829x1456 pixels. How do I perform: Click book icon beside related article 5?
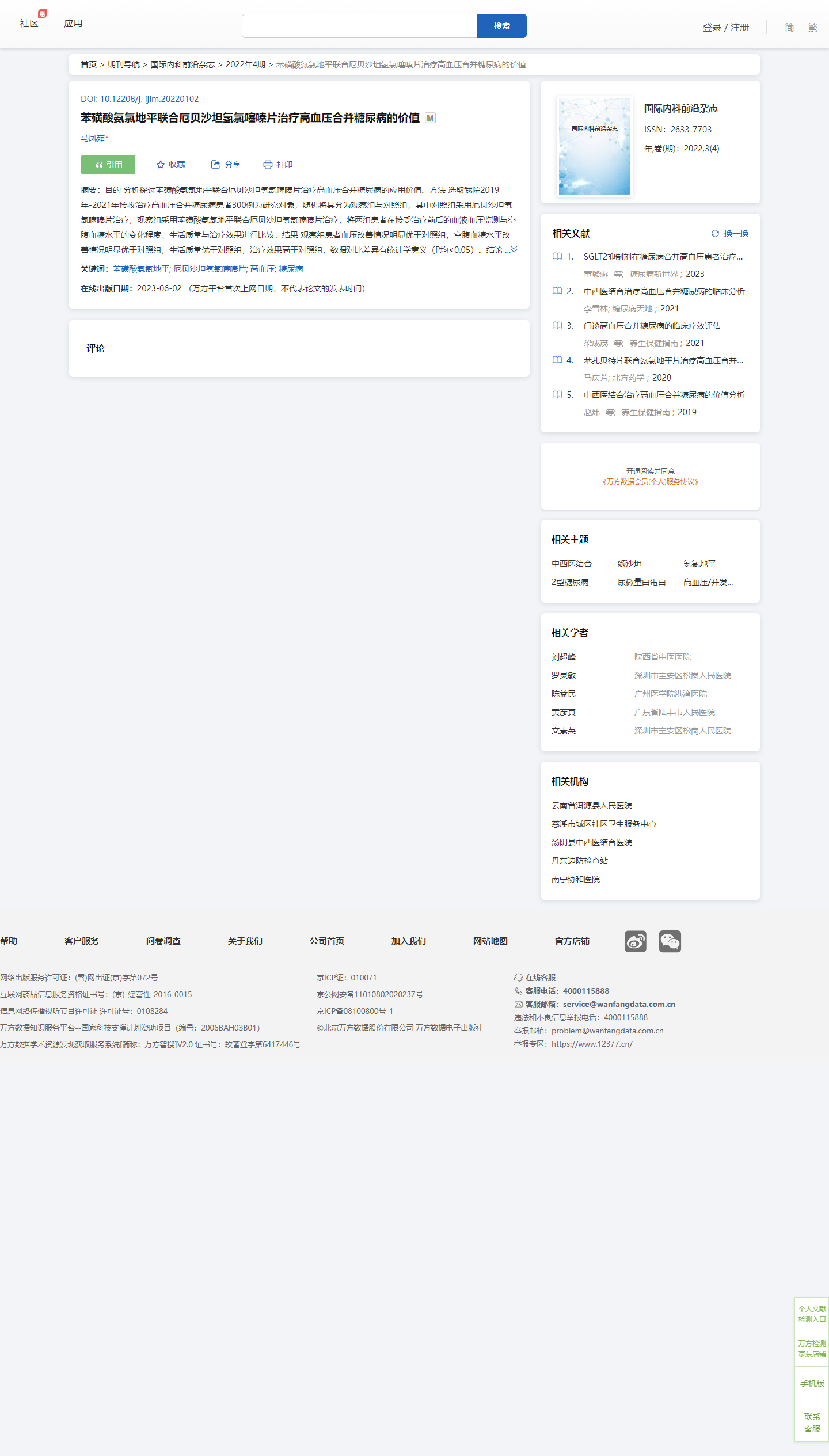click(557, 394)
